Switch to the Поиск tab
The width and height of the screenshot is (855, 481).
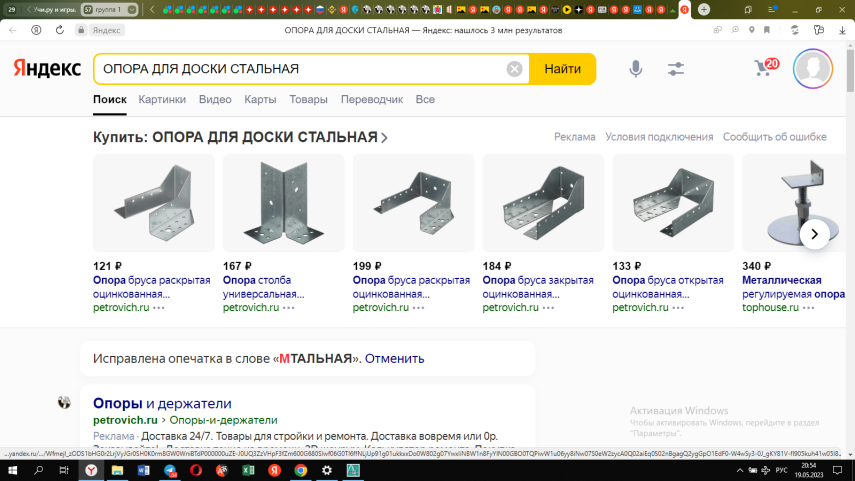pyautogui.click(x=110, y=99)
